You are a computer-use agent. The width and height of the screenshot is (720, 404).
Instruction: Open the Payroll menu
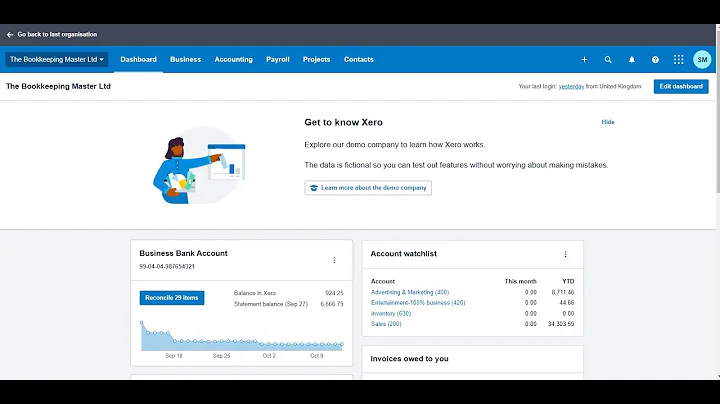(278, 60)
